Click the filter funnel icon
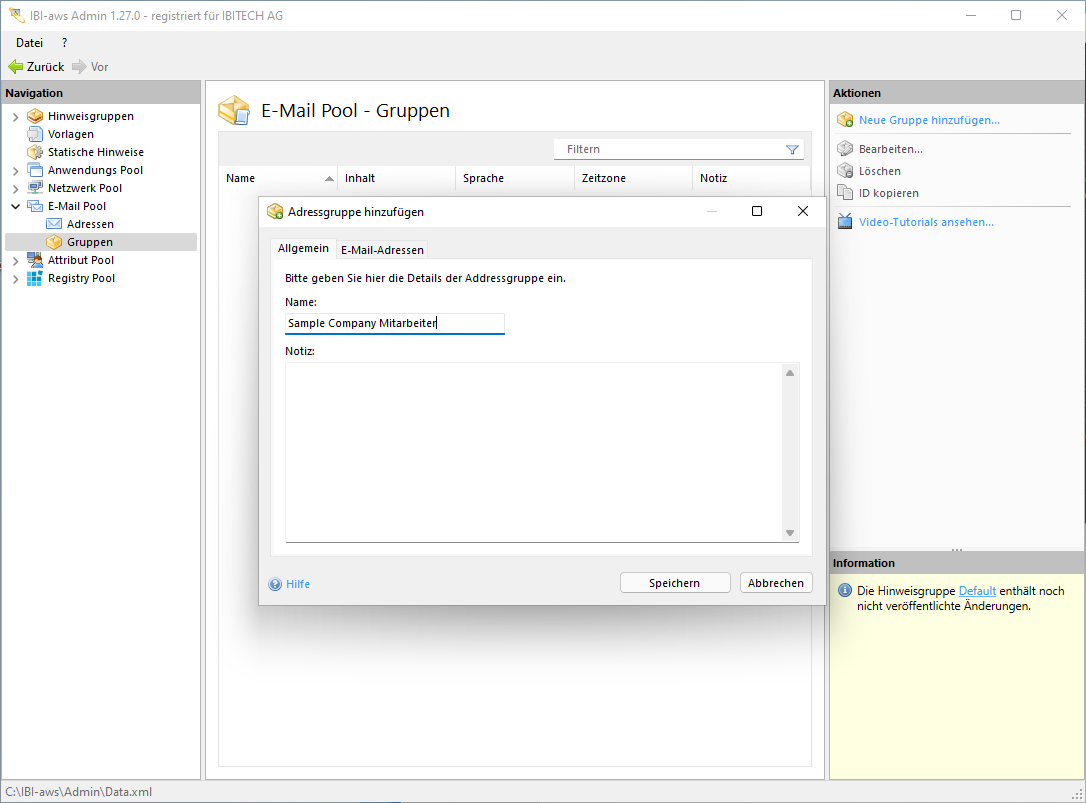The image size is (1086, 803). [x=792, y=149]
